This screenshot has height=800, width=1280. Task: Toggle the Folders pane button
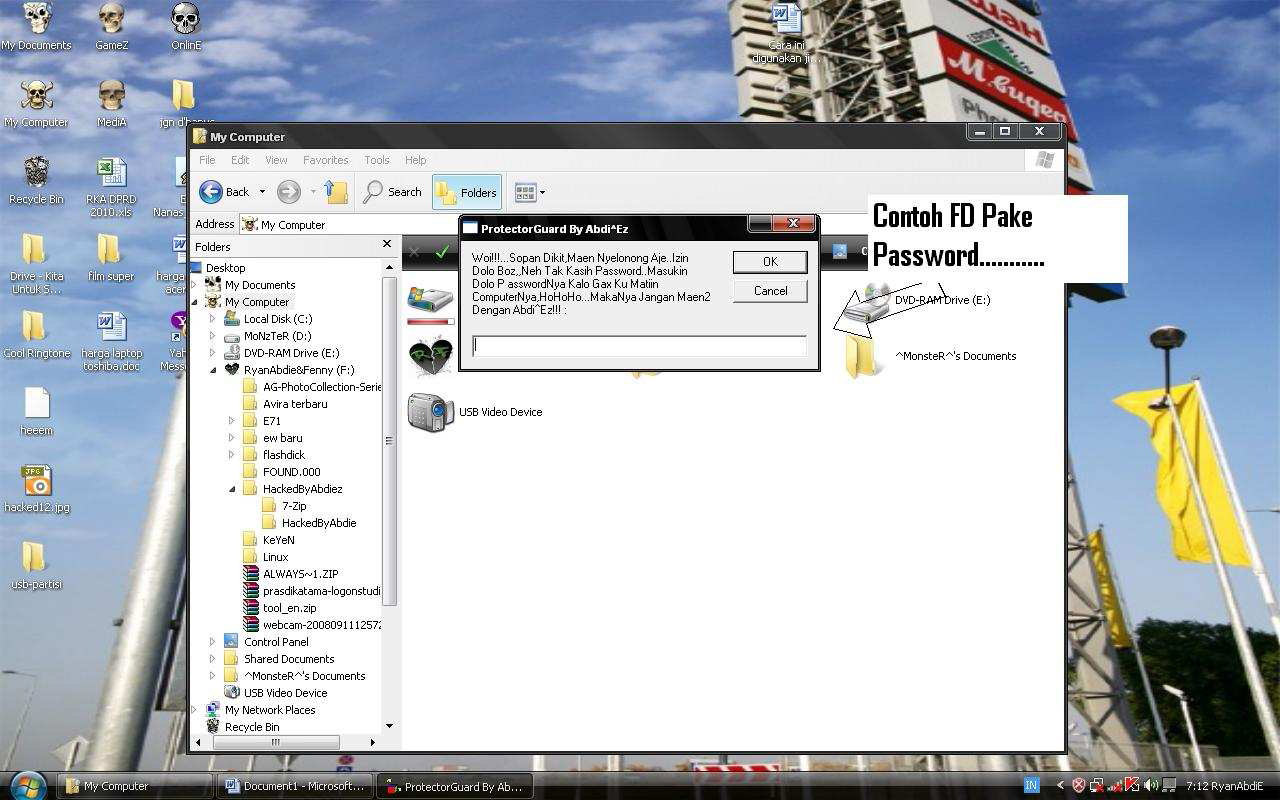[466, 192]
